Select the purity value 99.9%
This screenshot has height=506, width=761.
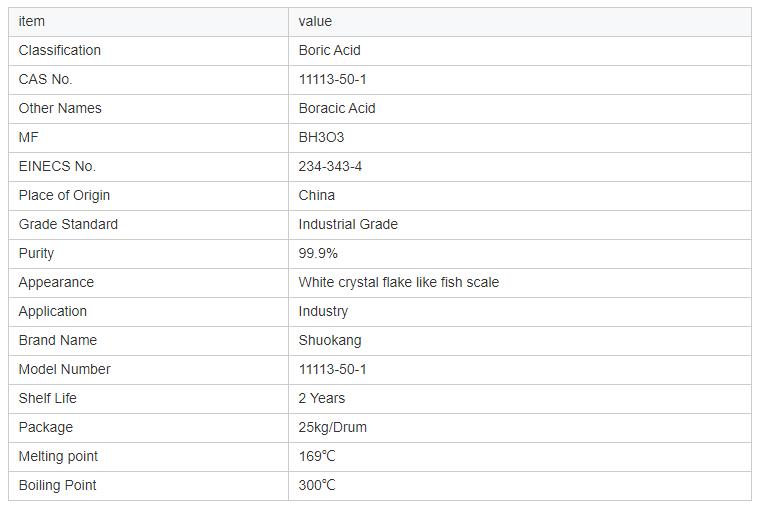pyautogui.click(x=318, y=253)
